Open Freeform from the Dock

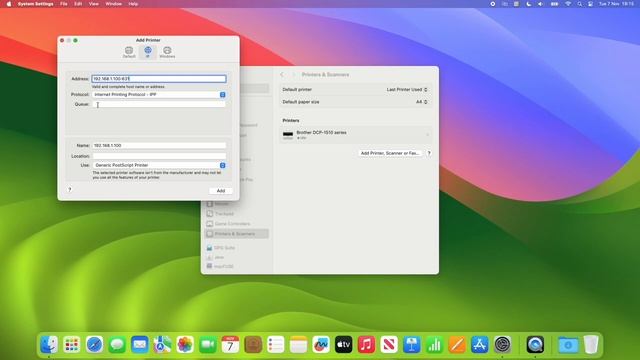click(321, 344)
